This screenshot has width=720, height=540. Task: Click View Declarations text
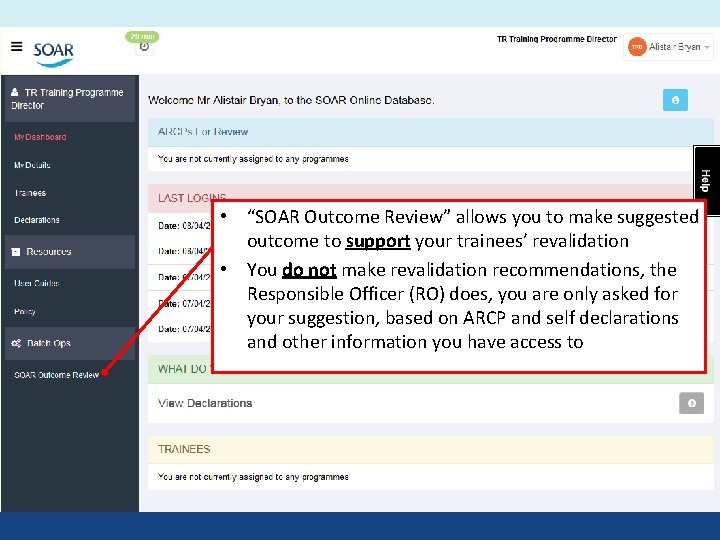click(205, 403)
